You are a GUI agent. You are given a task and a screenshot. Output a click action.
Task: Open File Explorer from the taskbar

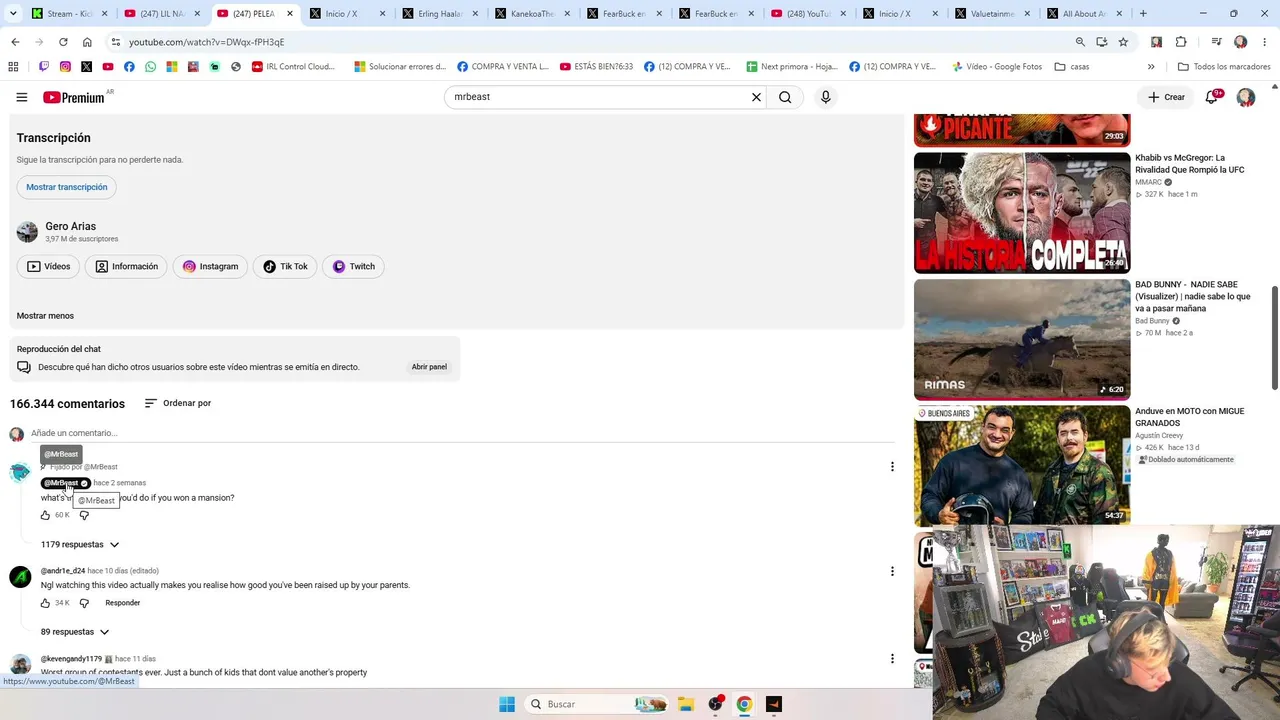point(686,704)
